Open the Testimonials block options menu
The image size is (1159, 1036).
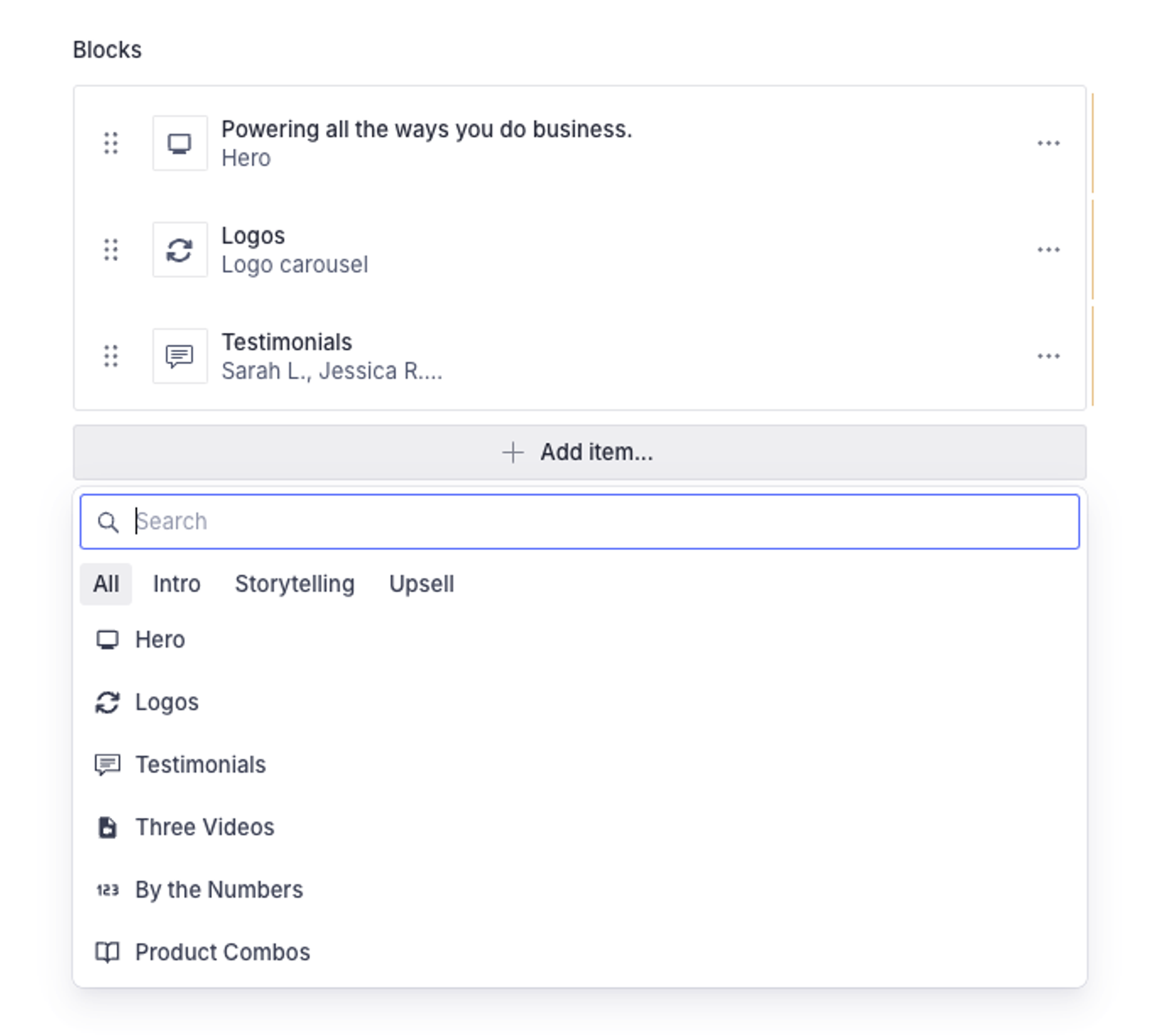(1048, 356)
